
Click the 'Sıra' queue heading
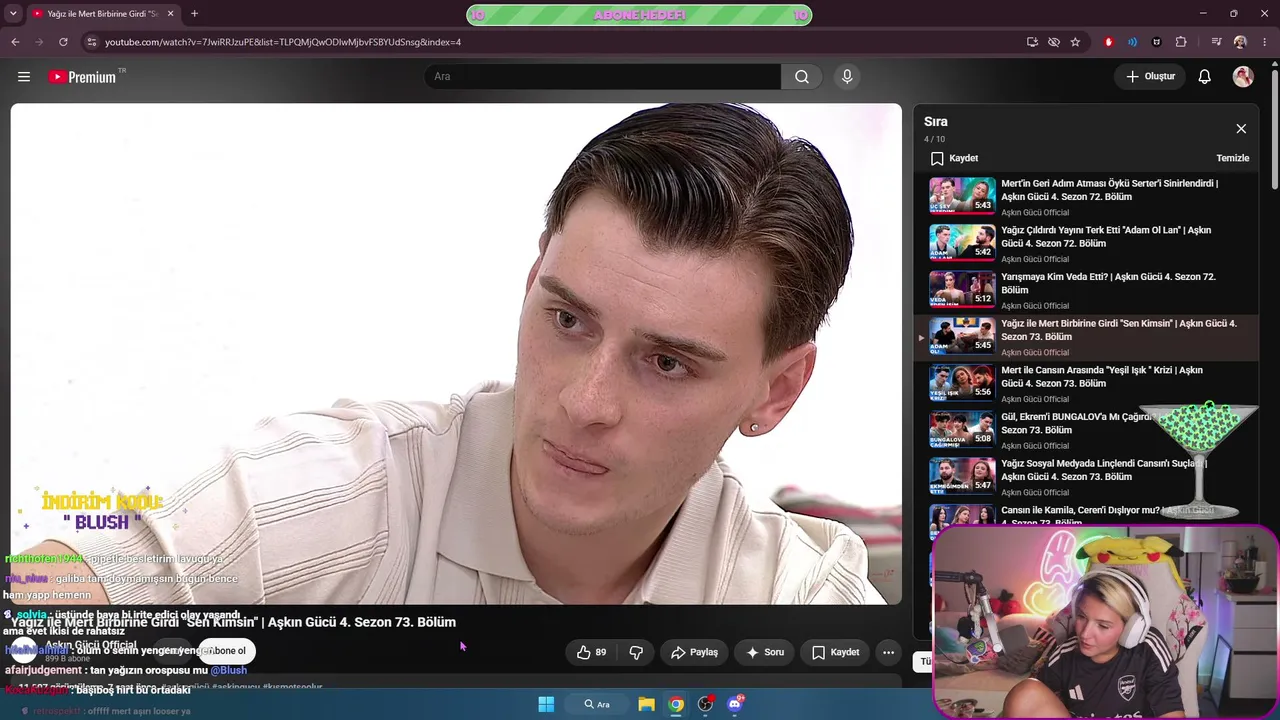pos(936,122)
